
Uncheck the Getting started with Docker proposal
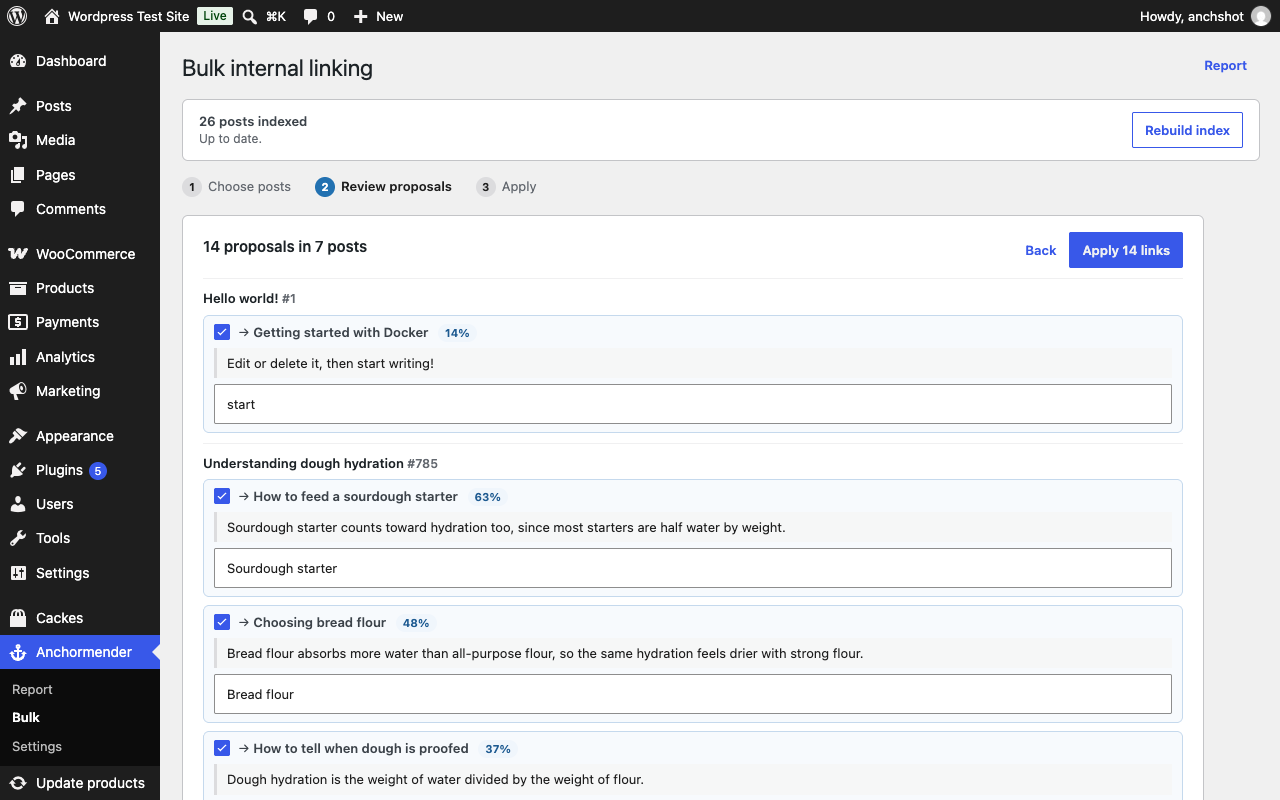[222, 332]
